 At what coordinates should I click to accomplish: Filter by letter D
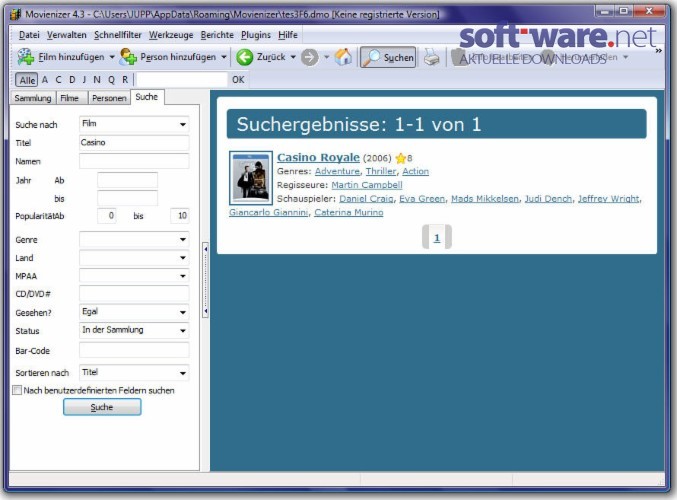coord(72,80)
